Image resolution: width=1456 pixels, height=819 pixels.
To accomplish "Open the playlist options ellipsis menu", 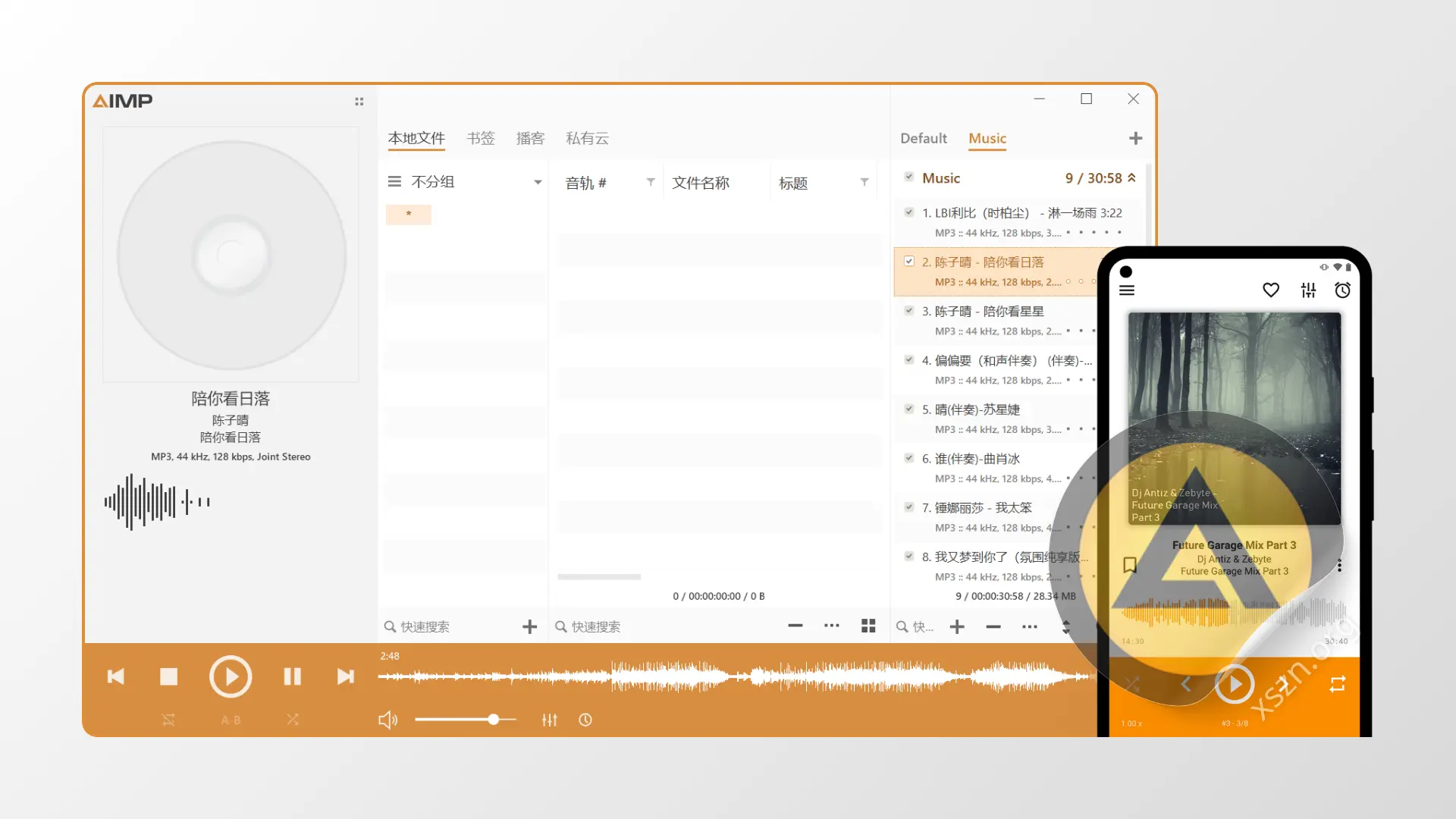I will coord(1029,627).
